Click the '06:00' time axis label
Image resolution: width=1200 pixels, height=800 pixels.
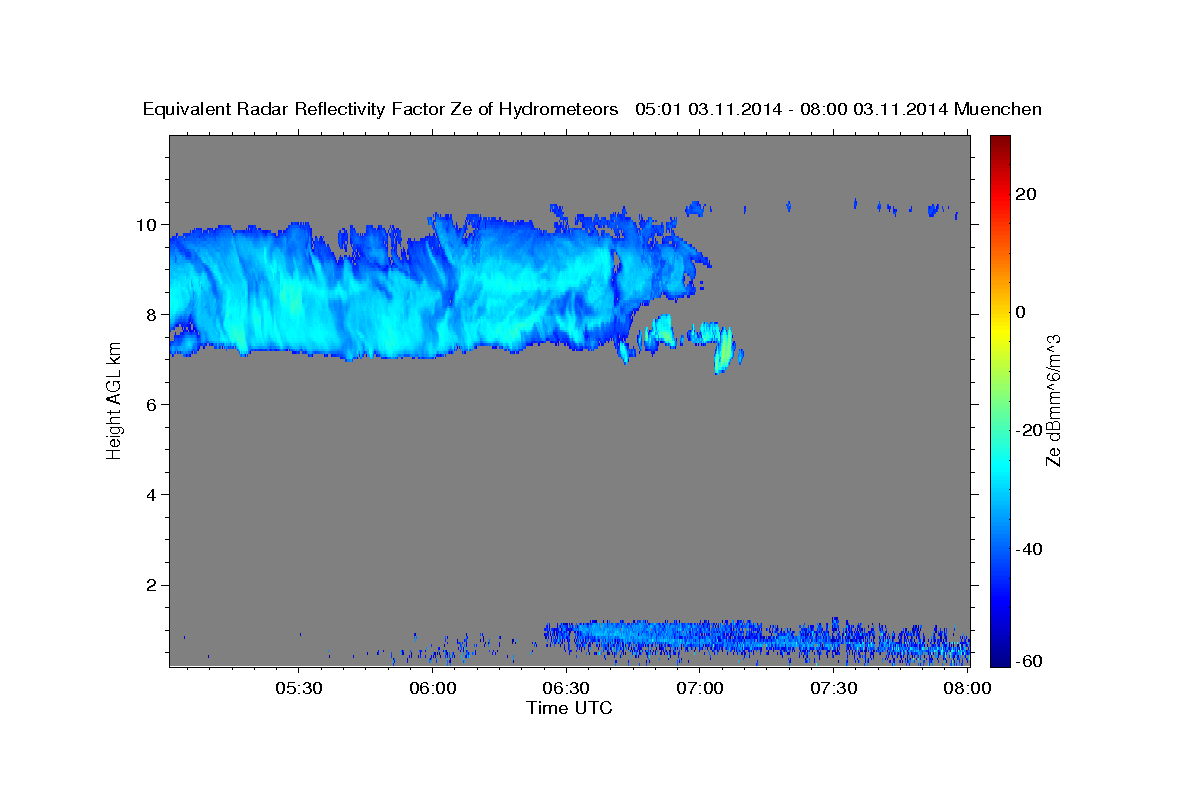tap(433, 688)
